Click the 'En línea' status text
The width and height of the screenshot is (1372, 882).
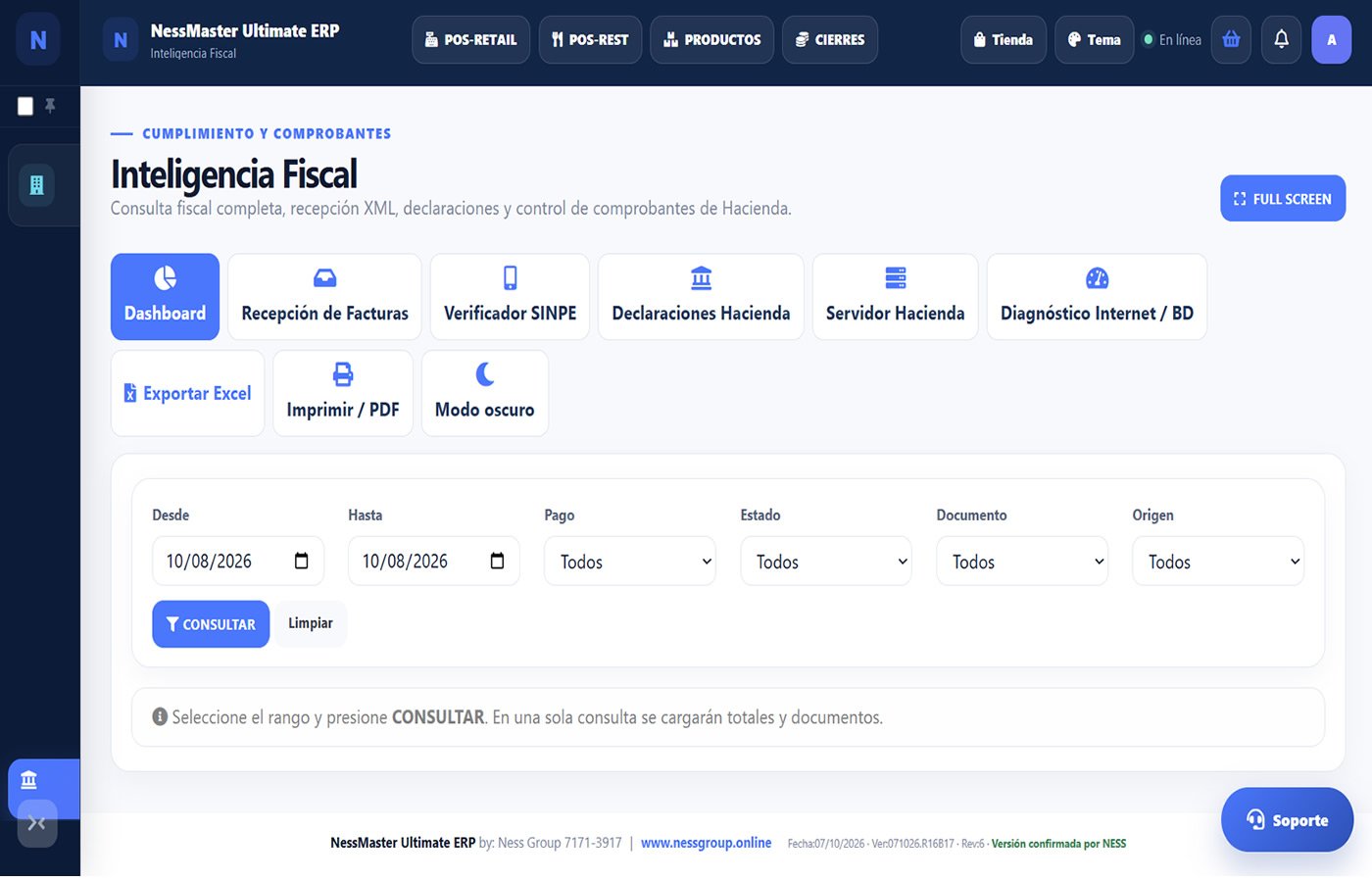(1180, 40)
